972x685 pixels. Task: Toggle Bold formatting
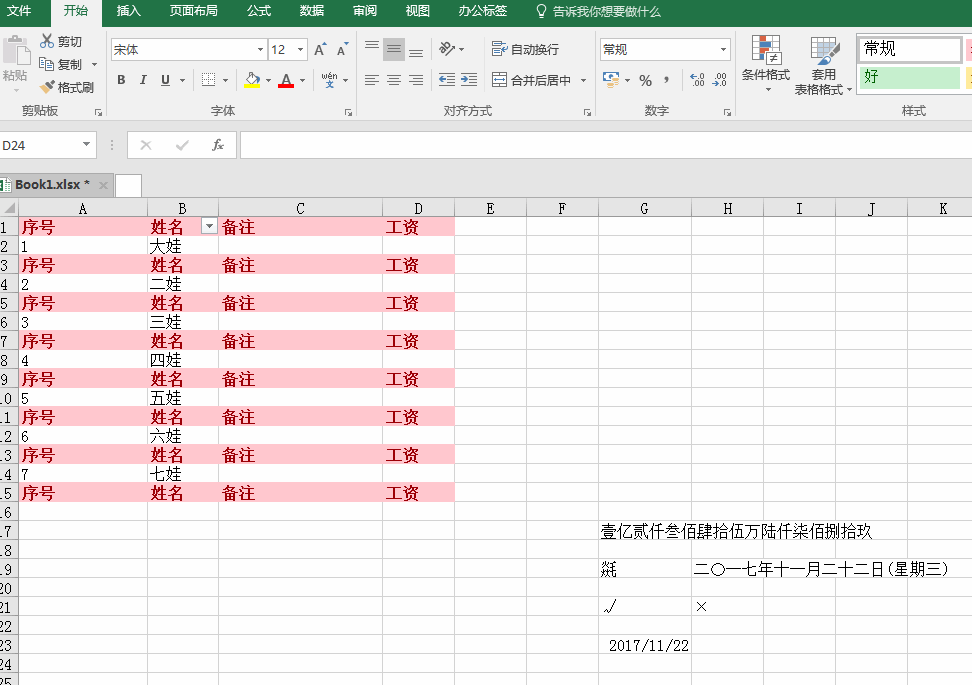click(x=120, y=79)
